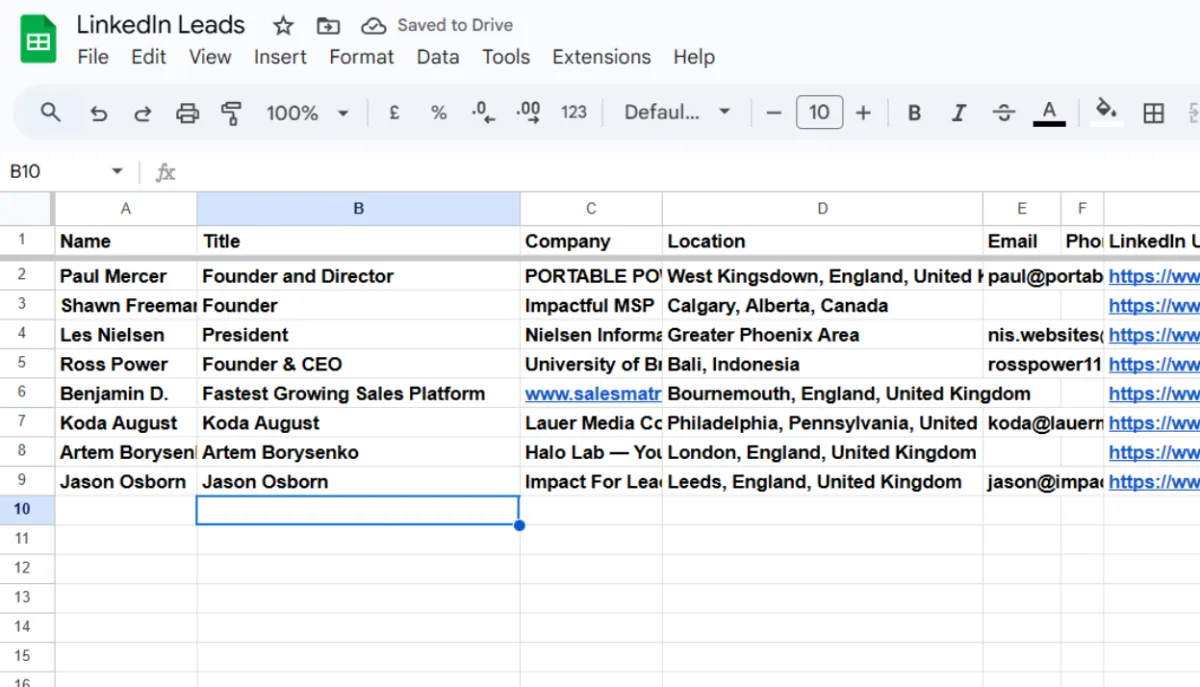
Task: Toggle strikethrough formatting
Action: [1004, 113]
